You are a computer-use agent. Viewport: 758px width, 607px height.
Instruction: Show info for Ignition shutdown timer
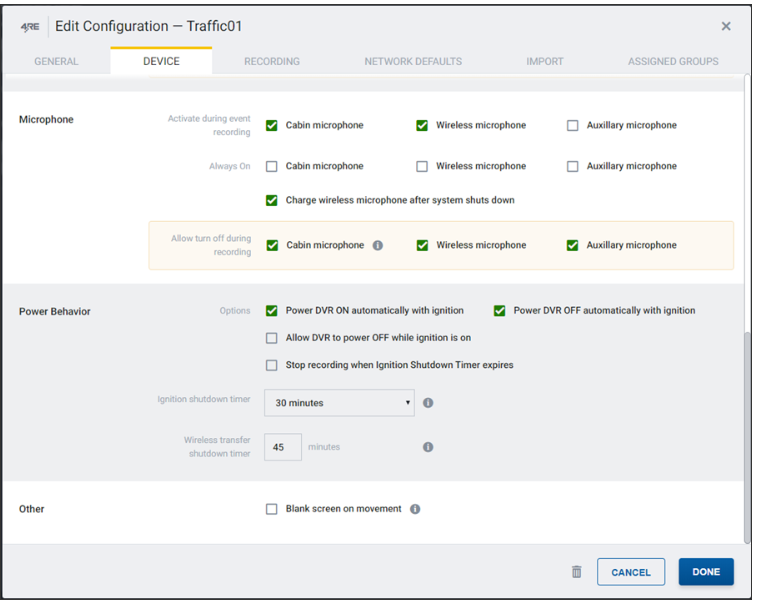click(428, 403)
